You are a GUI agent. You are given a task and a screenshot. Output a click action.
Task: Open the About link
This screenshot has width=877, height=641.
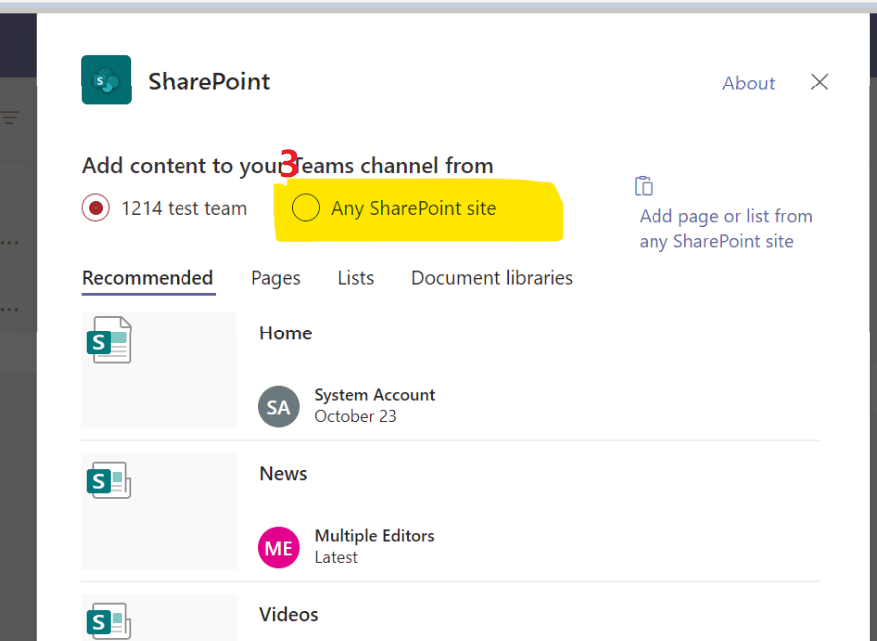click(x=748, y=83)
